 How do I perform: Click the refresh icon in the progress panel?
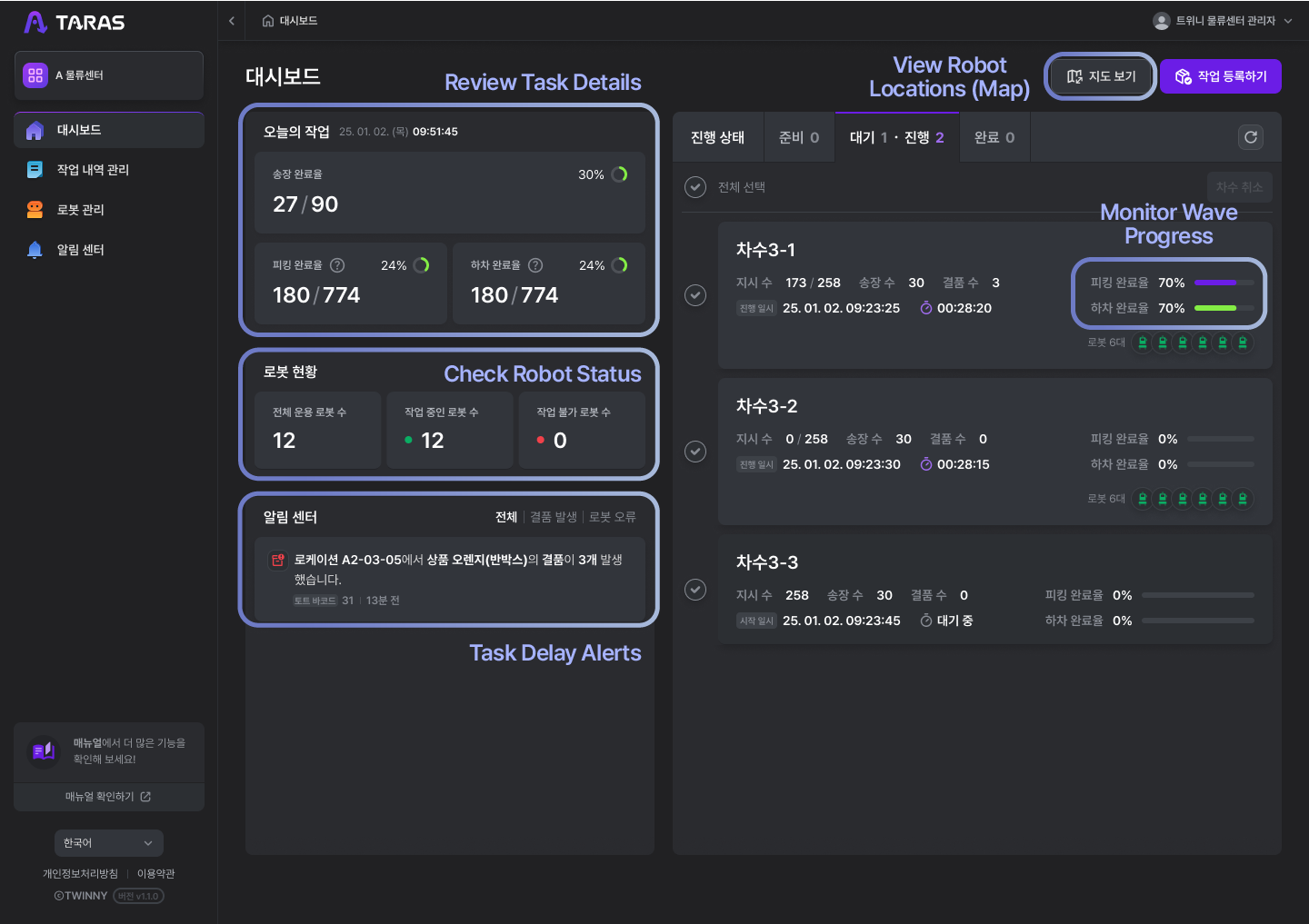click(1251, 137)
